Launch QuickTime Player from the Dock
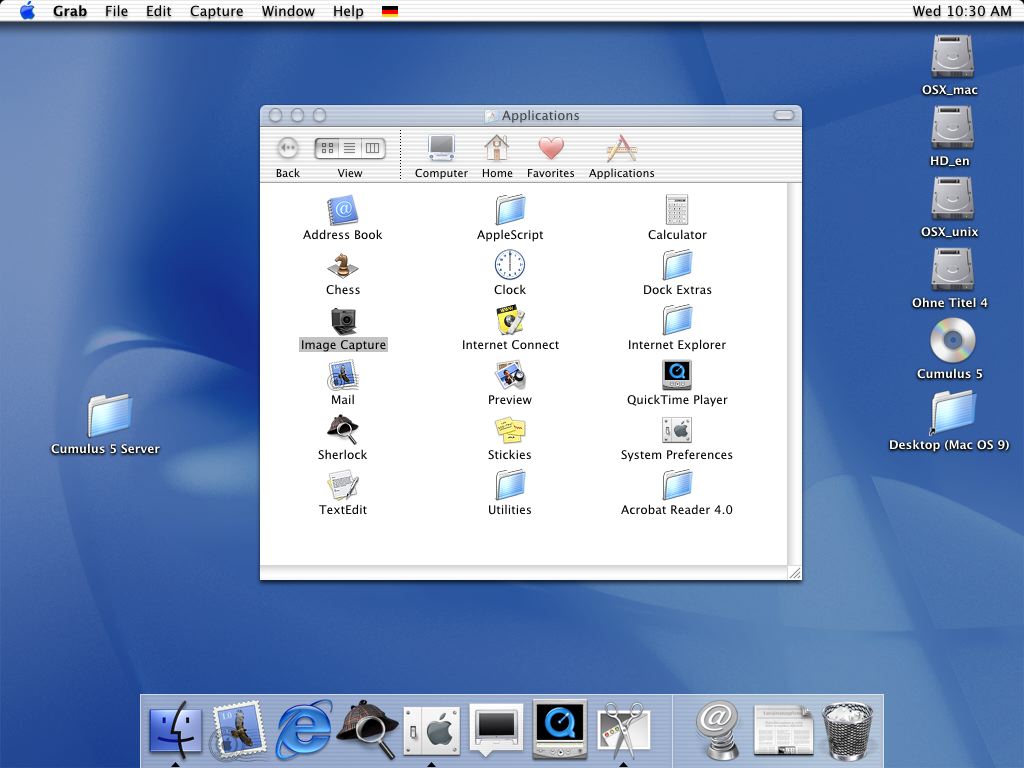 [560, 729]
